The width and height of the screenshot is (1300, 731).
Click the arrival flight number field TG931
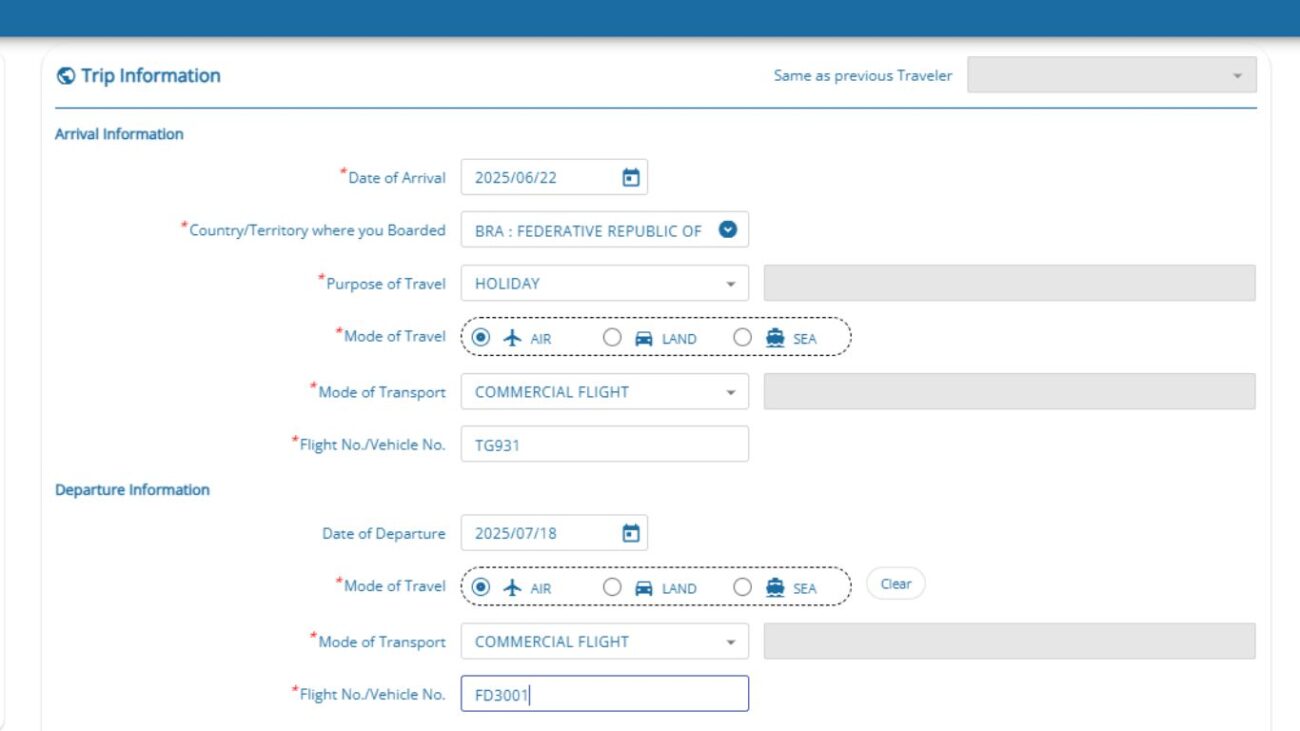pyautogui.click(x=604, y=445)
